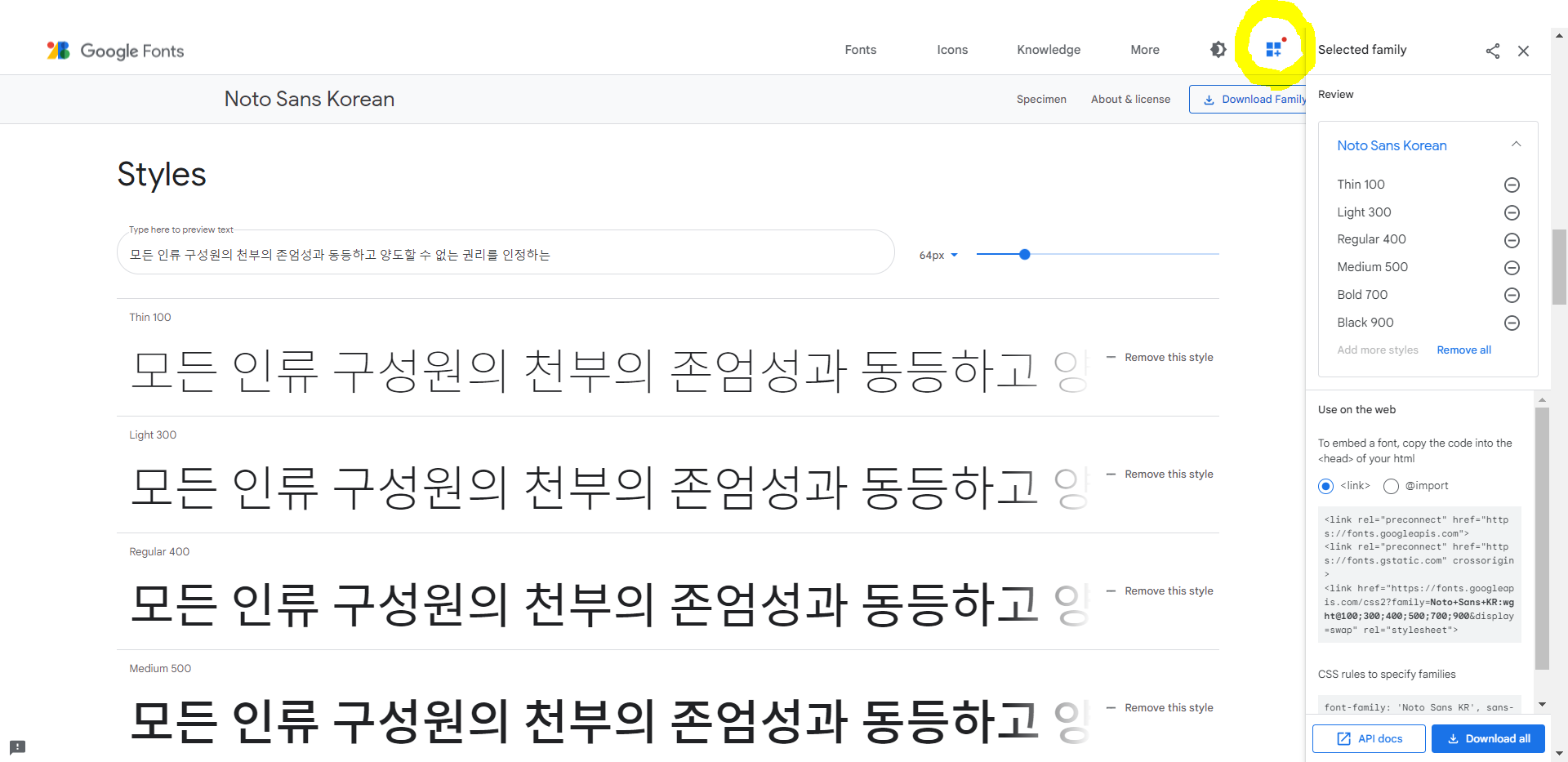Open the Icons tab
This screenshot has width=1568, height=762.
pos(952,50)
